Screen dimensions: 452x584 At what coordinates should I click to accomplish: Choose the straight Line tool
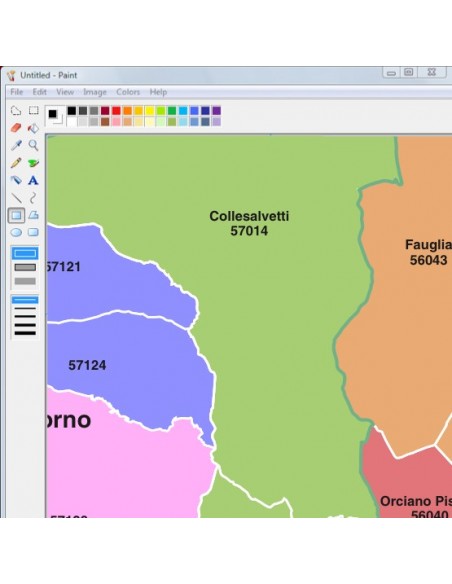(16, 198)
